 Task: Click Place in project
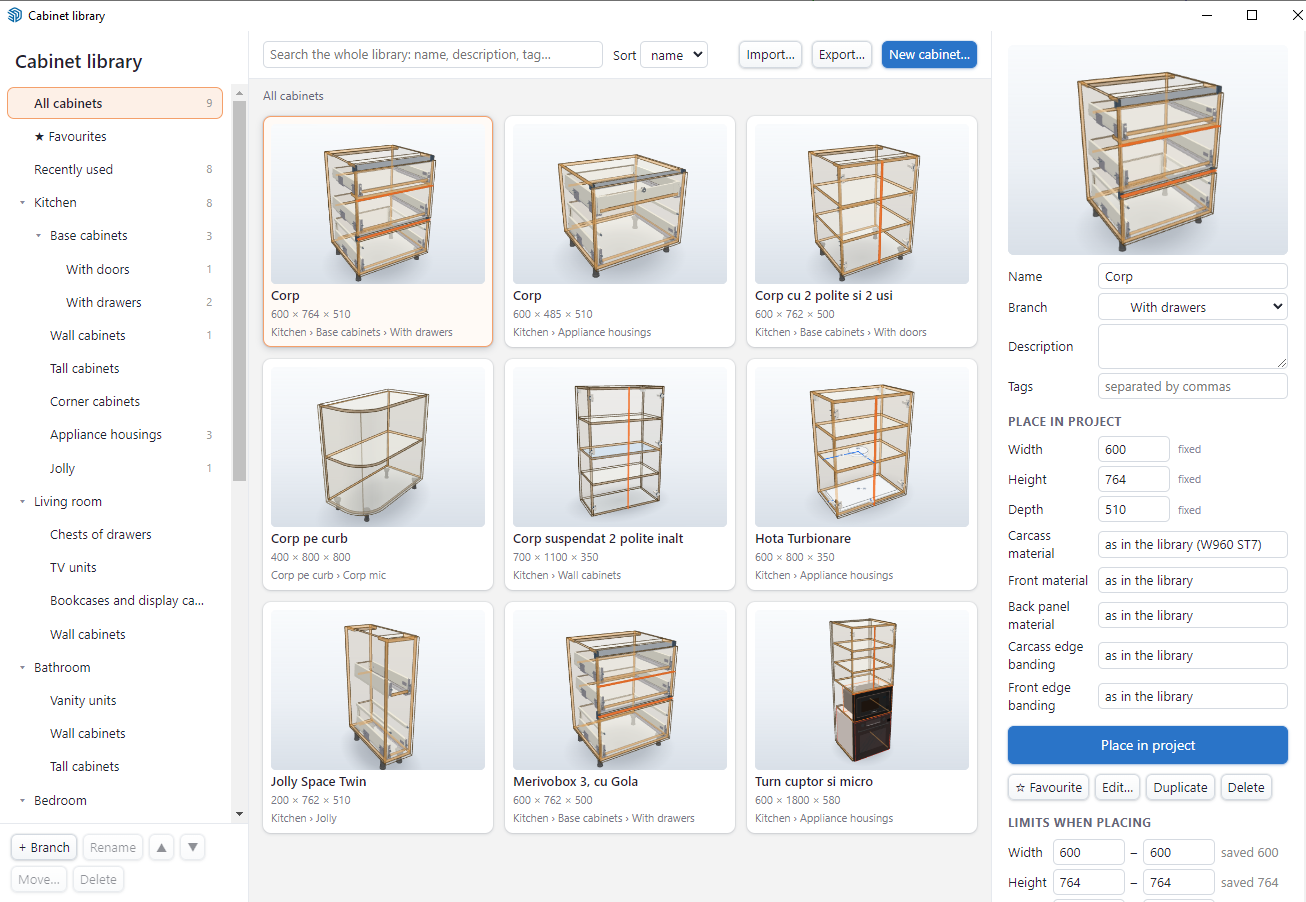pyautogui.click(x=1148, y=745)
